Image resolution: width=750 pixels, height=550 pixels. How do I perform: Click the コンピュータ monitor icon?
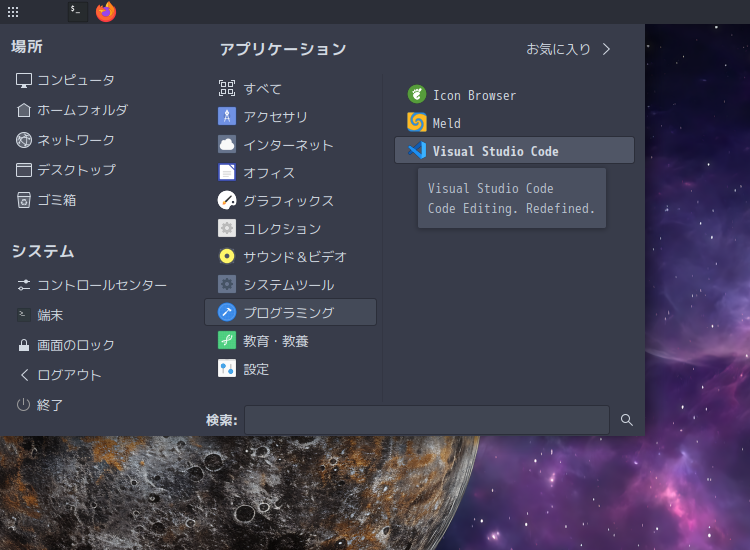(x=24, y=80)
